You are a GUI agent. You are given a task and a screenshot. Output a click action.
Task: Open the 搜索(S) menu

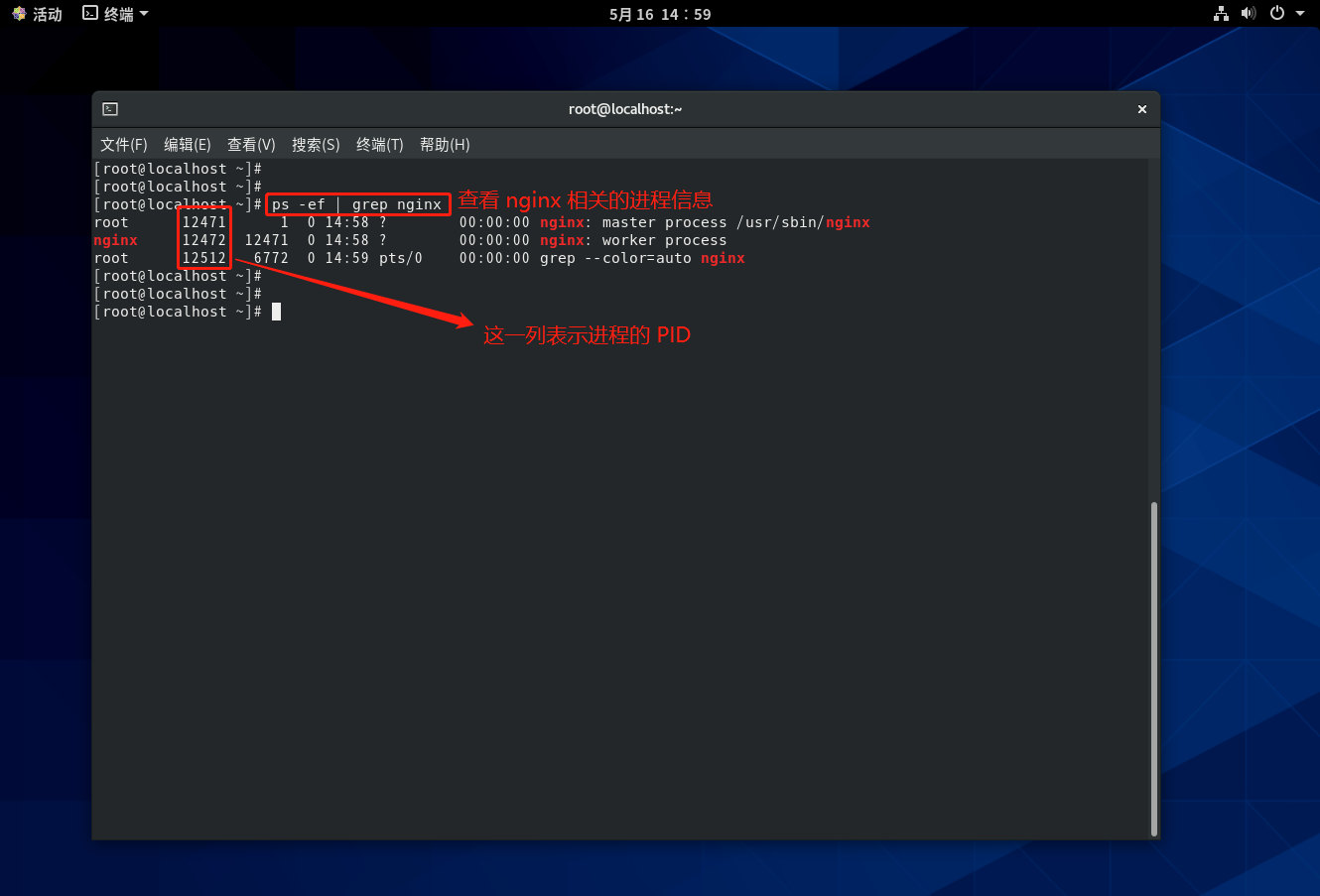316,145
